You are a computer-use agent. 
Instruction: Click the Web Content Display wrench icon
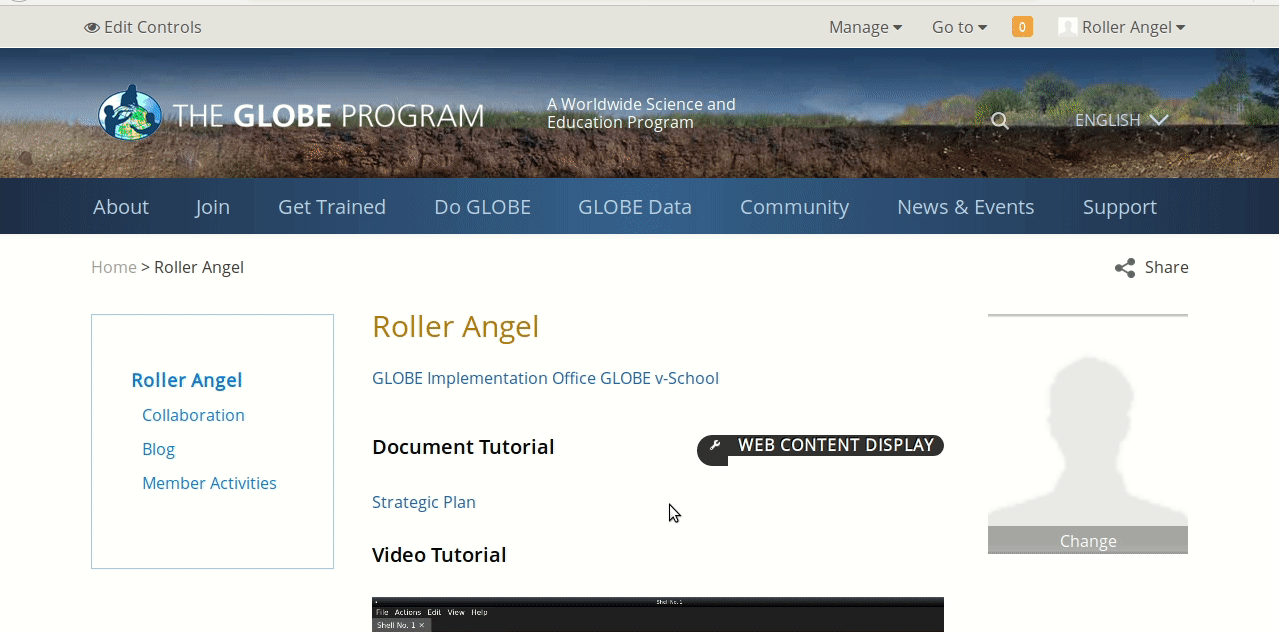click(x=714, y=446)
